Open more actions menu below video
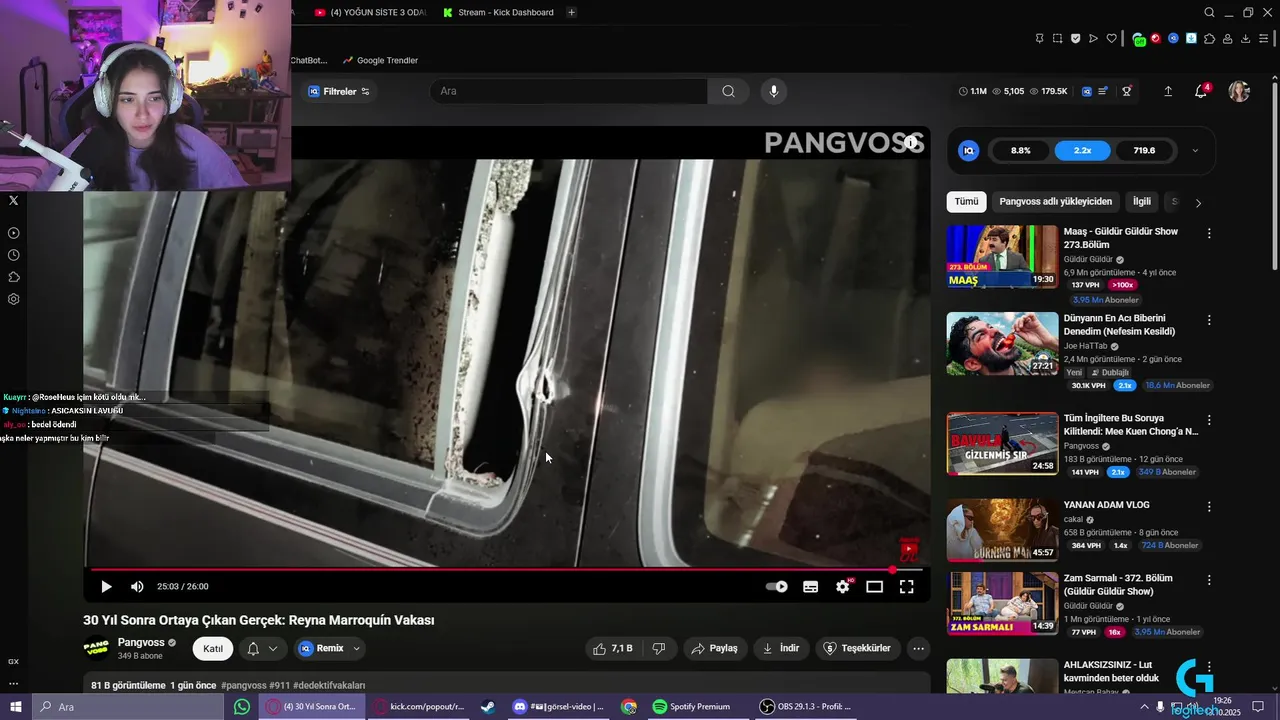 (918, 649)
